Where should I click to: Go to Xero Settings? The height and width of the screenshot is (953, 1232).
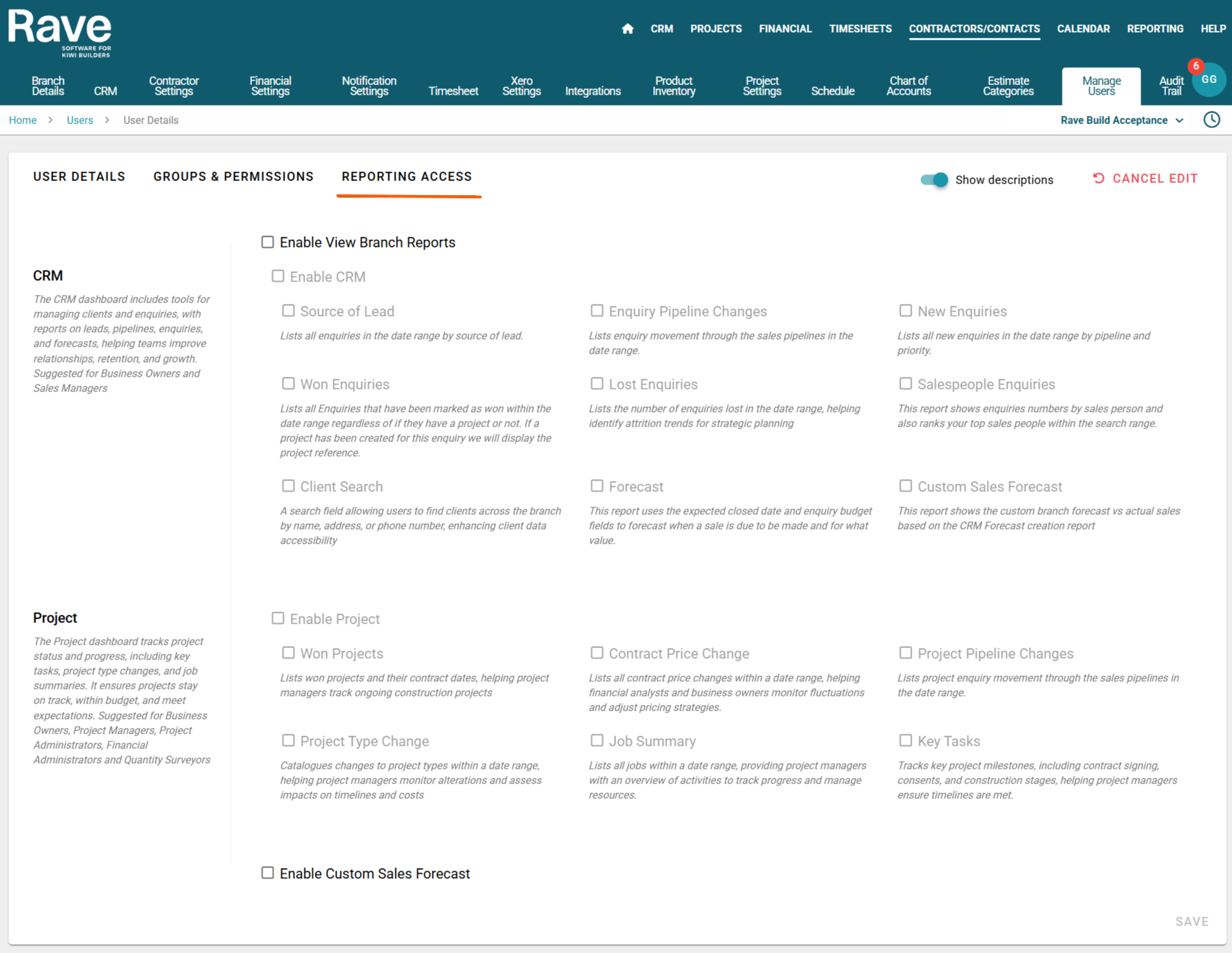click(521, 86)
